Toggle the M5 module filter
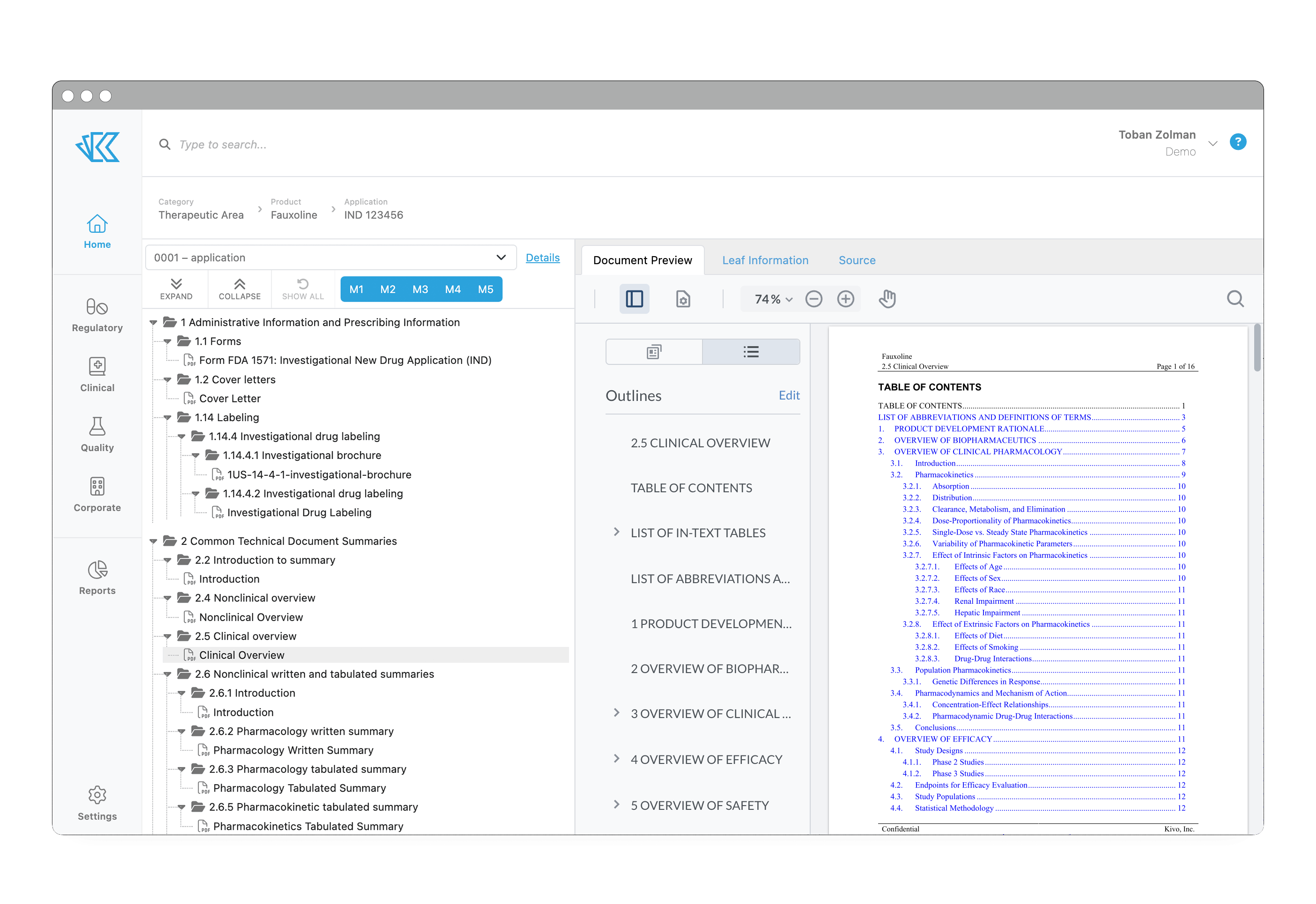Screen dimensions: 1316x904 pyautogui.click(x=485, y=289)
